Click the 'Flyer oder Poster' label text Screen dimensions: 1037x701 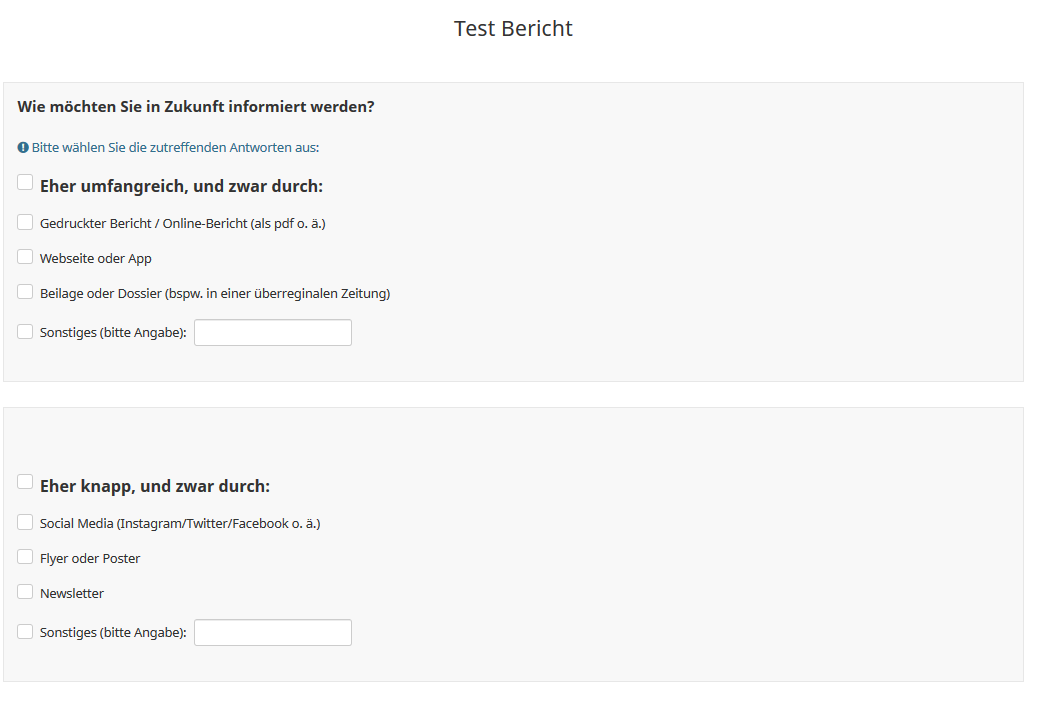(90, 559)
